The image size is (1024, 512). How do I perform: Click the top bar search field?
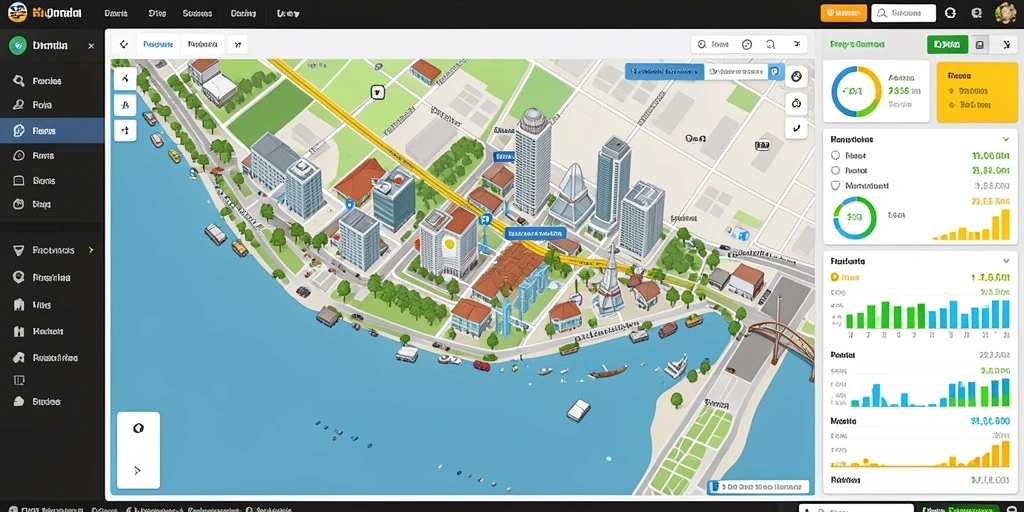click(904, 12)
